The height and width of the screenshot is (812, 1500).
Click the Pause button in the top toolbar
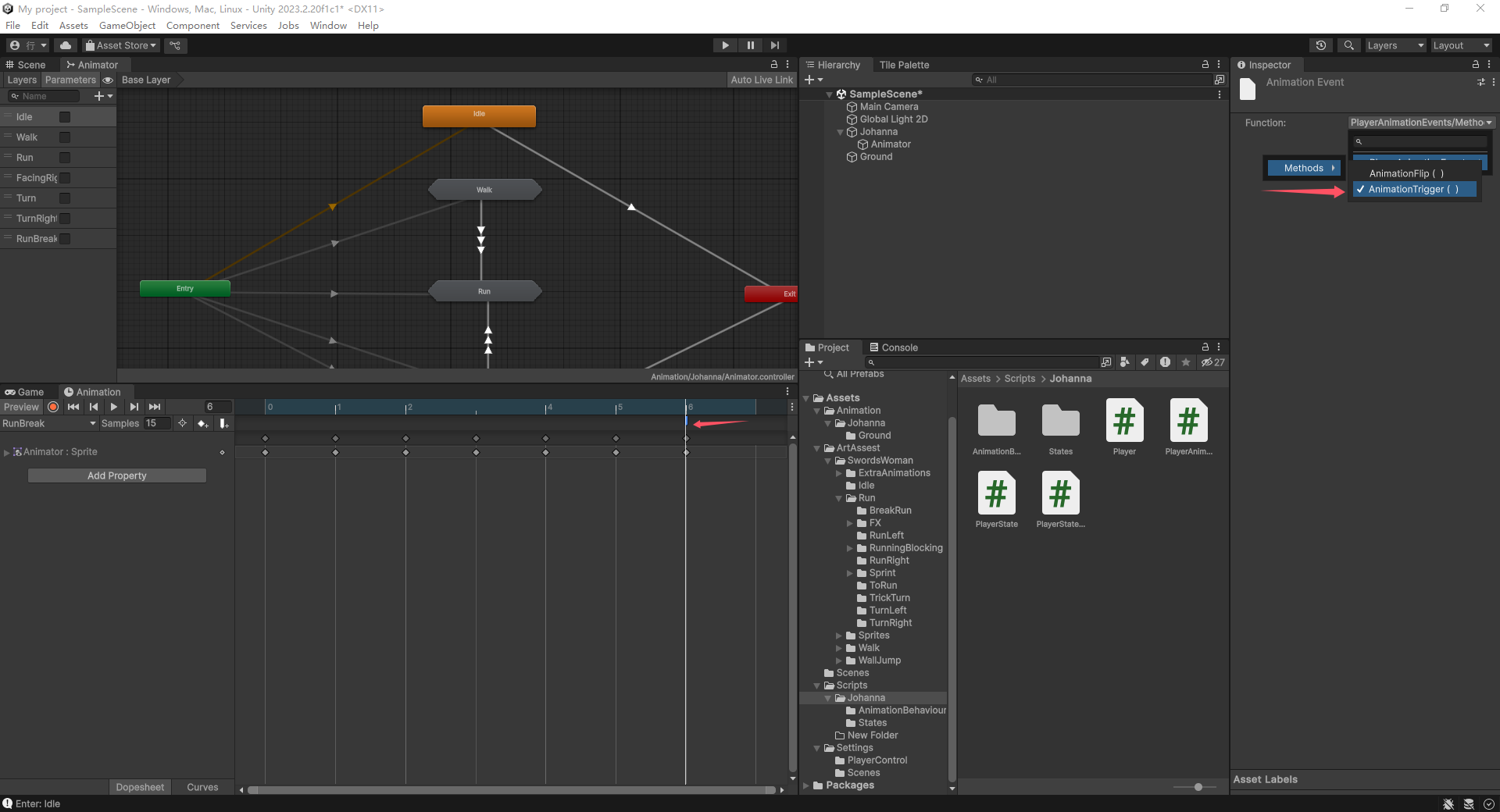750,45
